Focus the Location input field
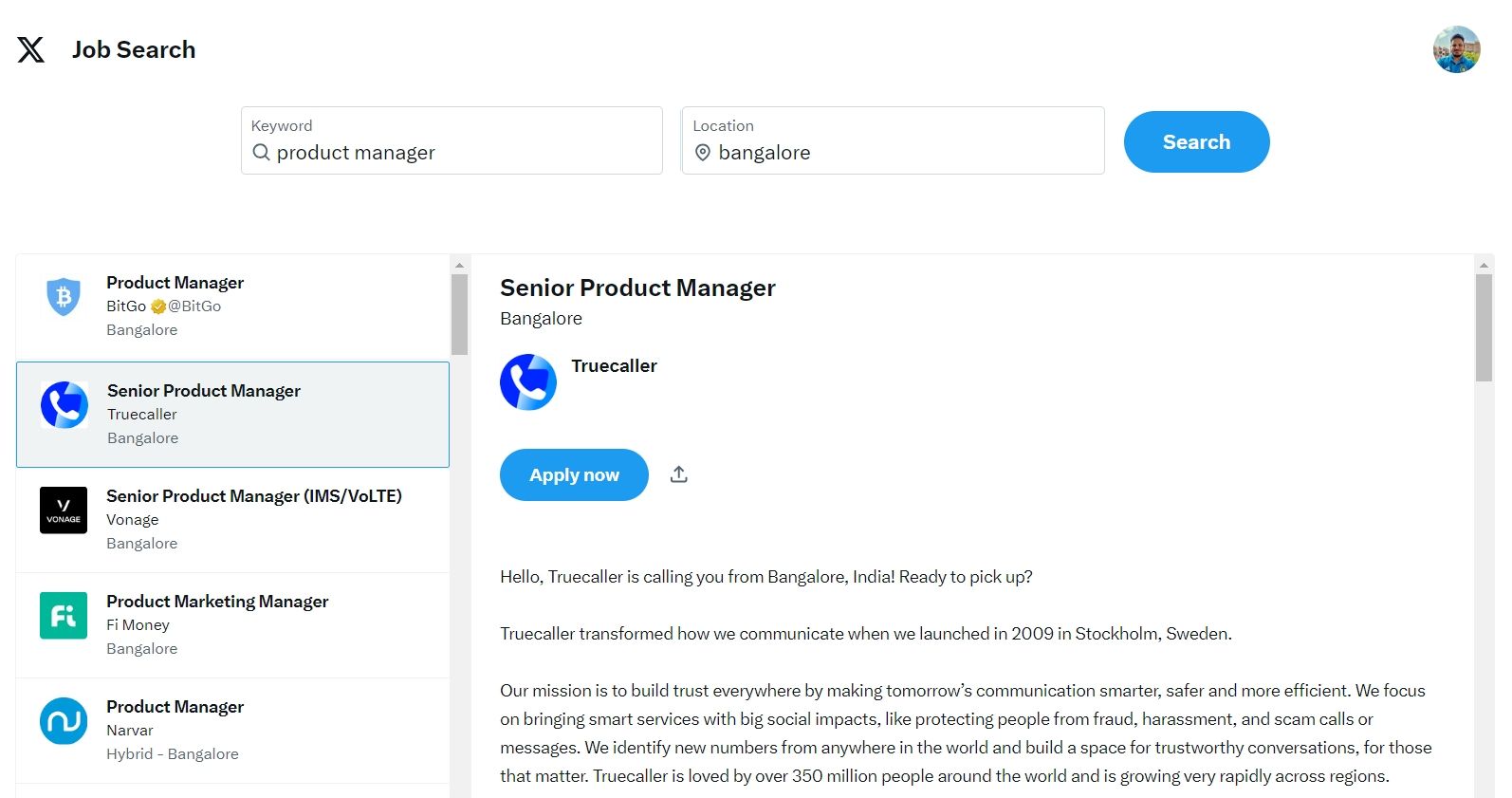This screenshot has height=798, width=1512. point(893,140)
